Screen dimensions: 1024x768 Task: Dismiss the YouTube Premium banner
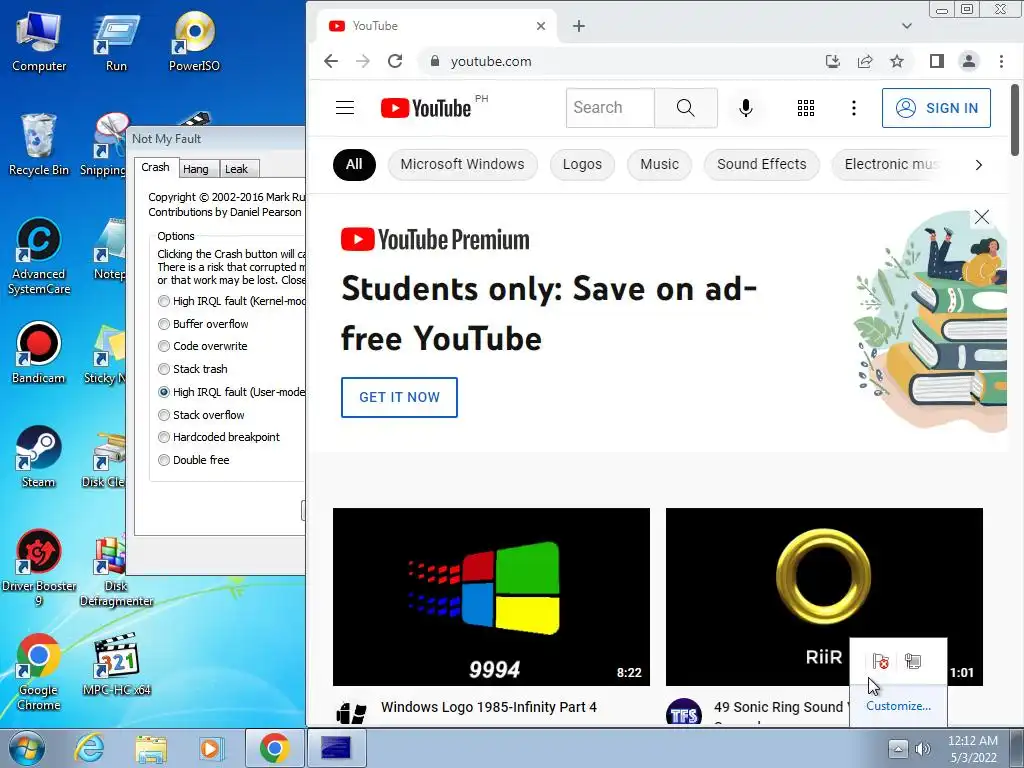982,217
